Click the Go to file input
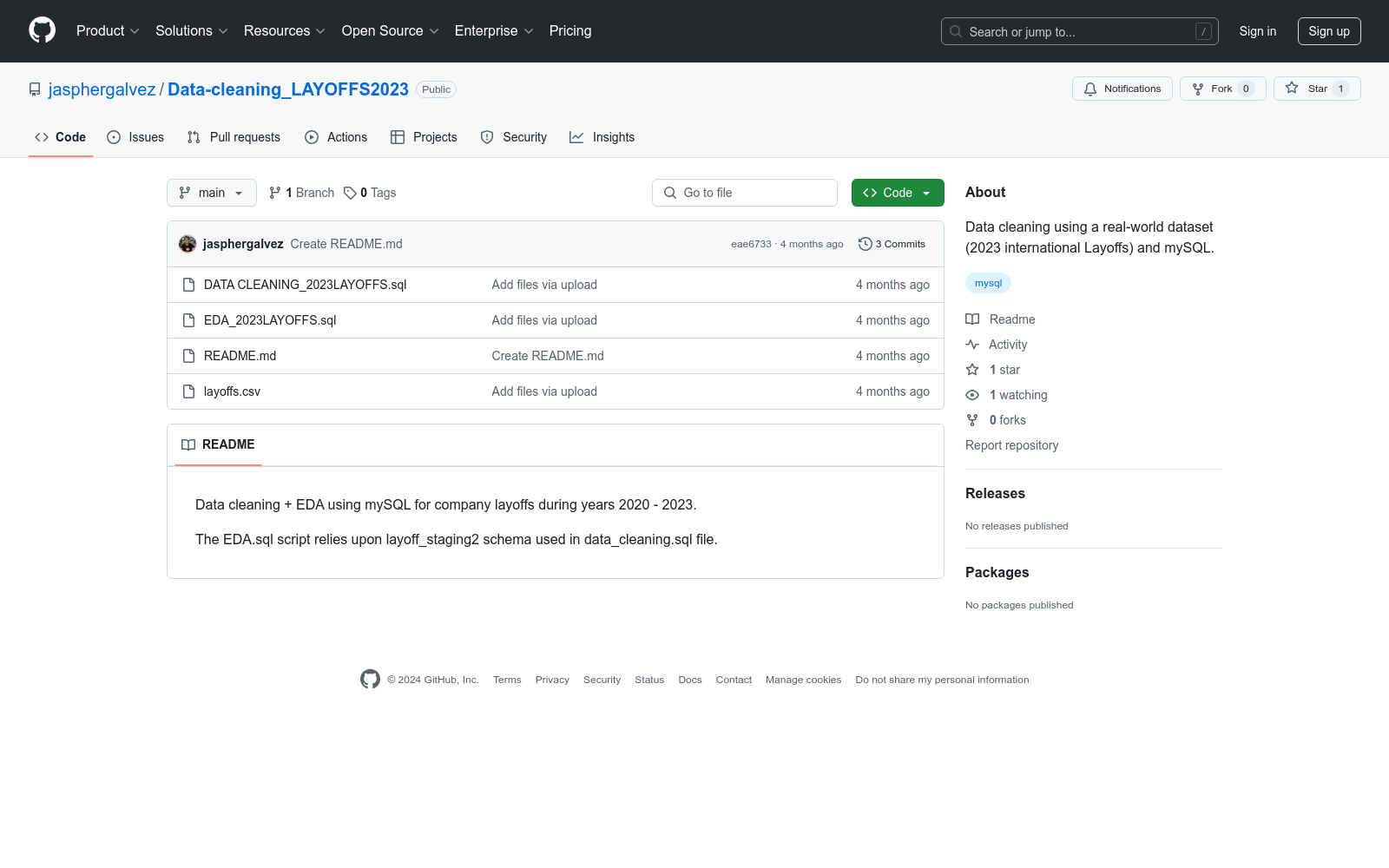The image size is (1389, 868). 745,193
